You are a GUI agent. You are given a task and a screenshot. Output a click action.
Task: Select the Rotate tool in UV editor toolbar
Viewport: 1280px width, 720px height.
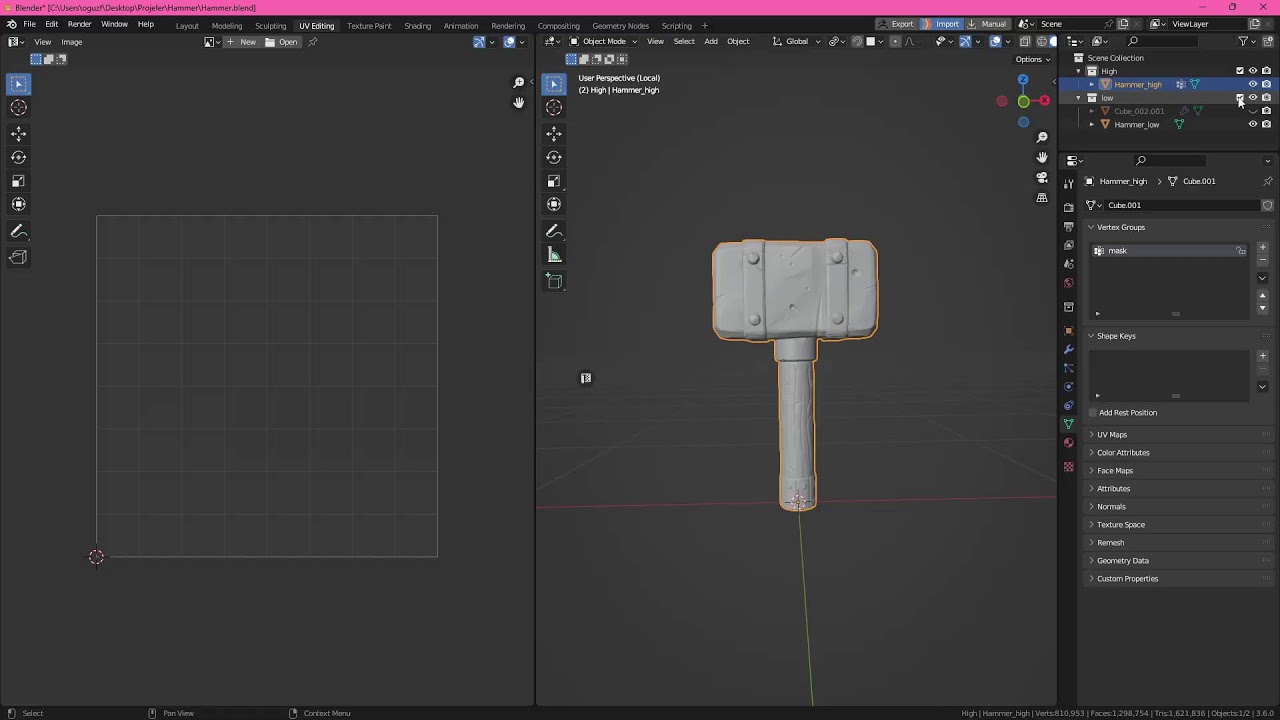pyautogui.click(x=18, y=157)
